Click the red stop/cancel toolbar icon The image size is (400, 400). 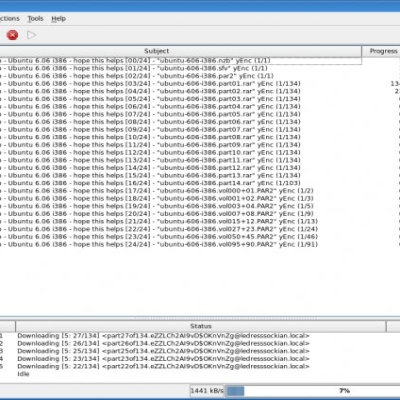[12, 35]
